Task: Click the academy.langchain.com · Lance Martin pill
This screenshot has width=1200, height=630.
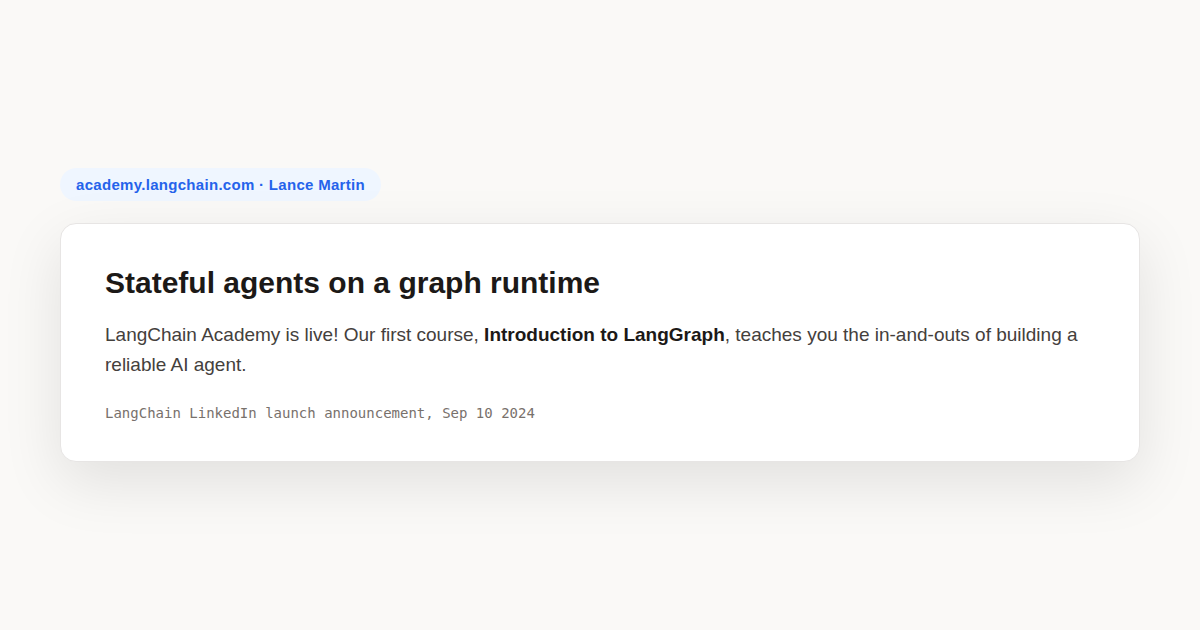Action: click(220, 185)
